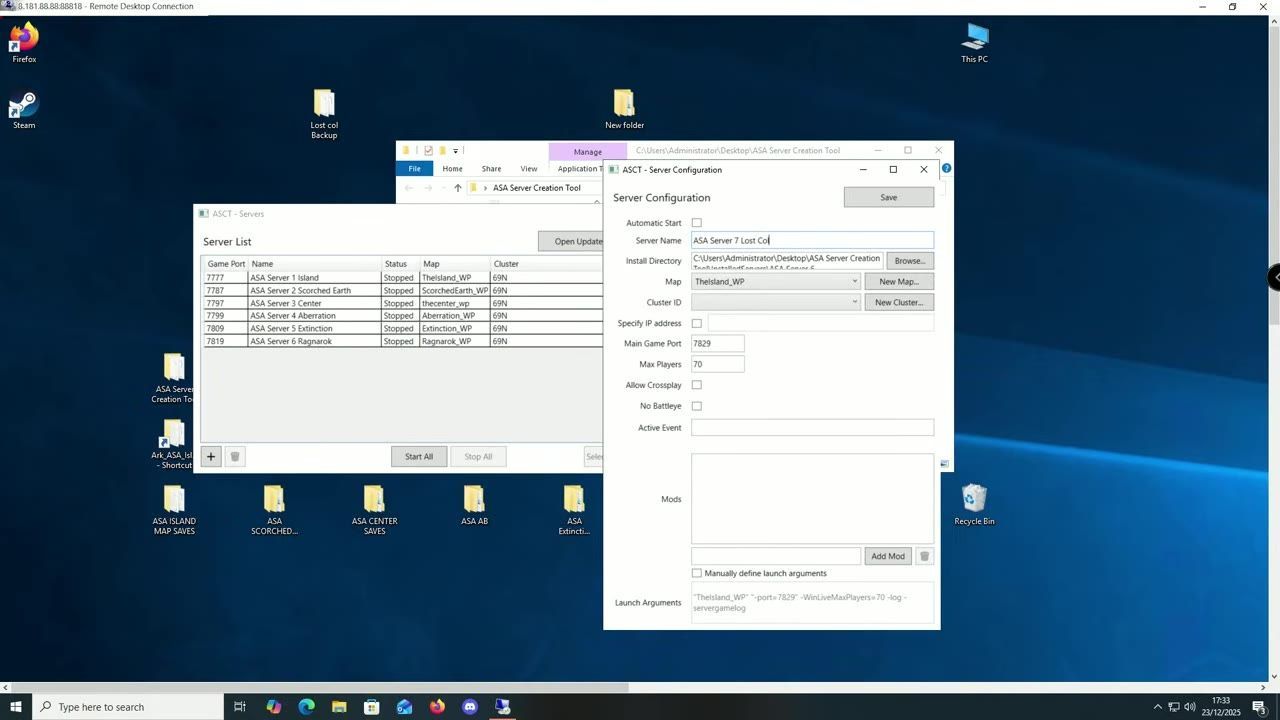Viewport: 1280px width, 720px height.
Task: Delete server with trash icon in Server List
Action: 235,457
